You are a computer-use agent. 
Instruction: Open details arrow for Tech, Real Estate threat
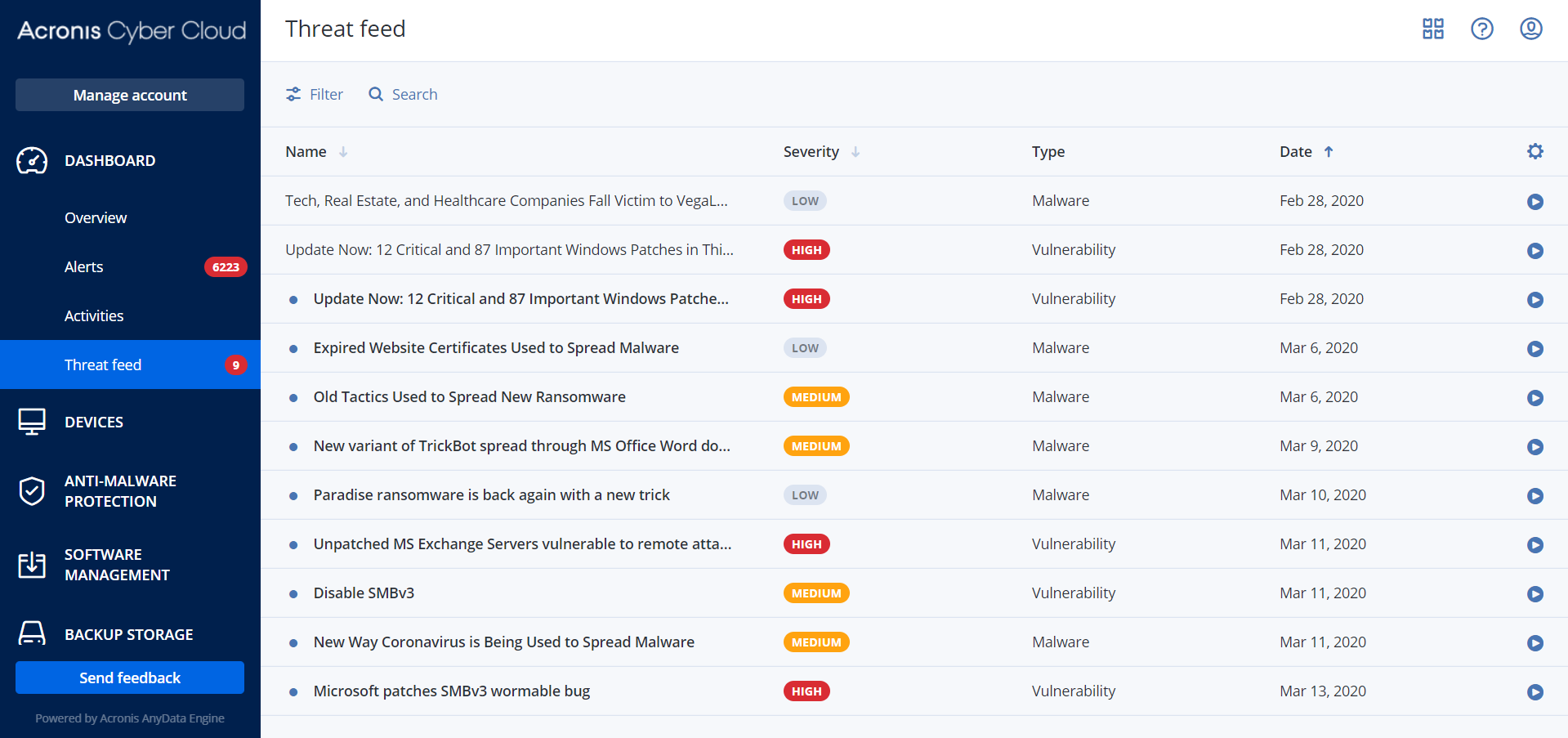pos(1535,201)
